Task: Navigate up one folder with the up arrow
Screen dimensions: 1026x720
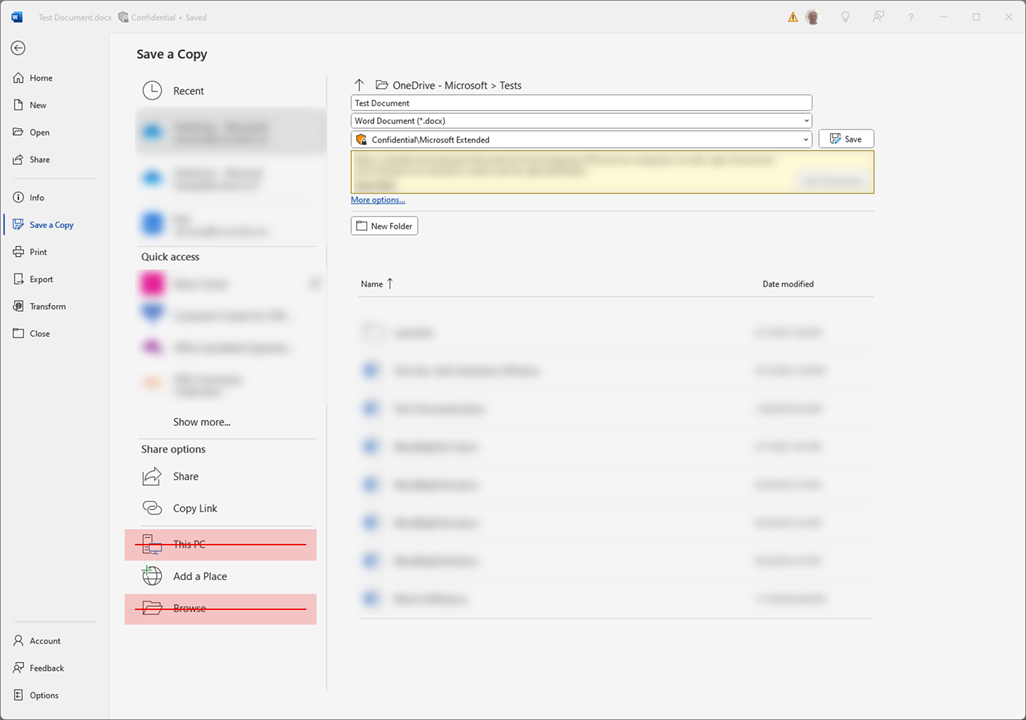Action: pos(359,85)
